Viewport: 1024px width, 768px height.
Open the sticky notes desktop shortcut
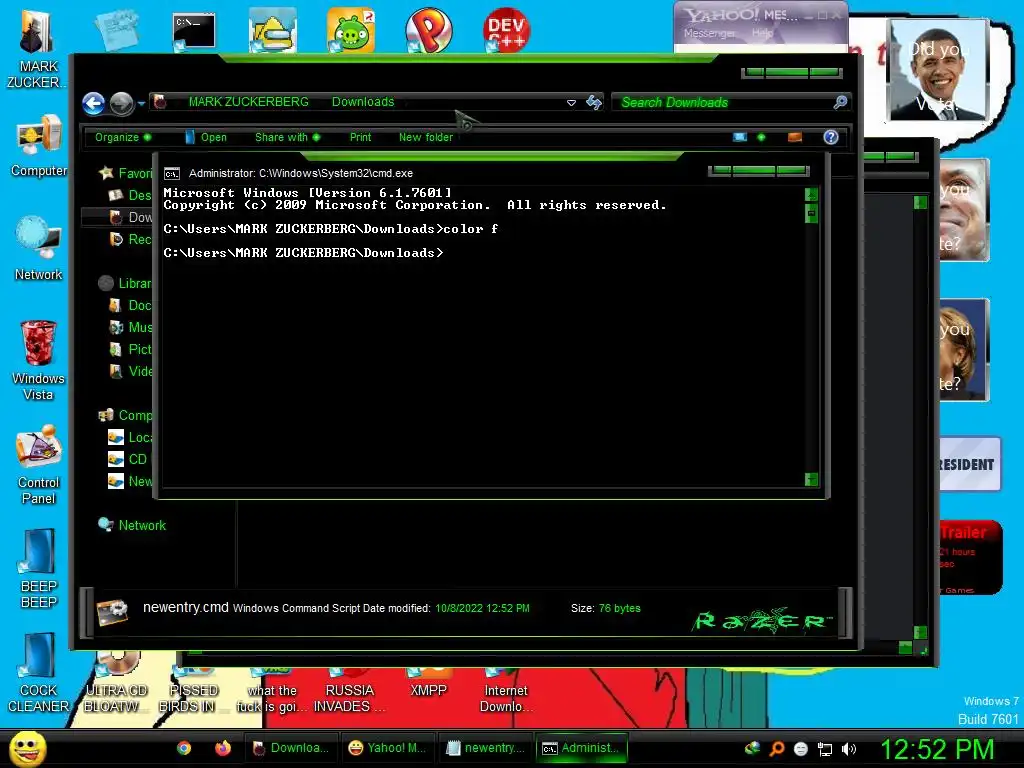point(116,30)
